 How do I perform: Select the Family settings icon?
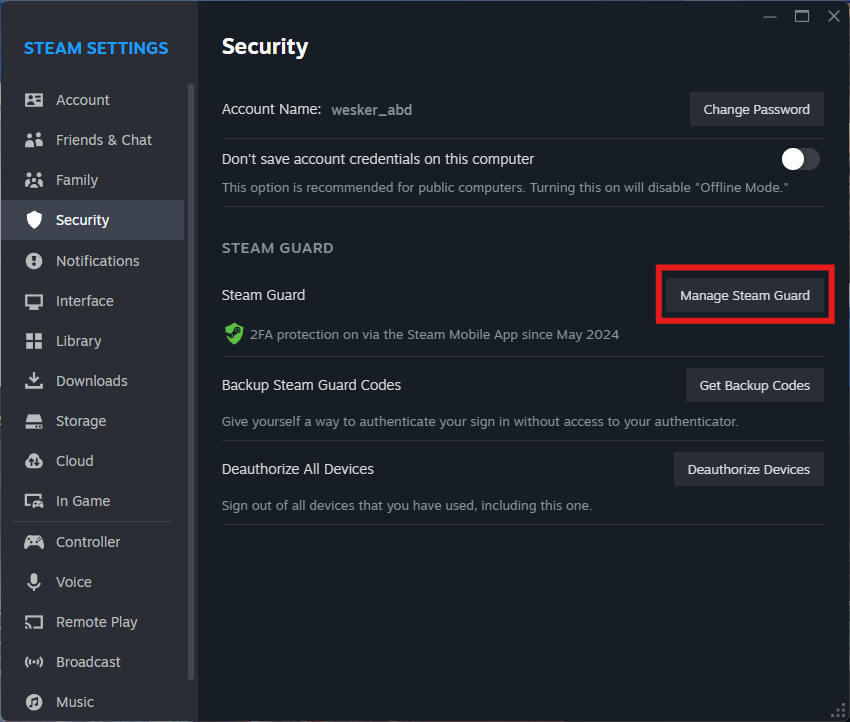[x=34, y=180]
